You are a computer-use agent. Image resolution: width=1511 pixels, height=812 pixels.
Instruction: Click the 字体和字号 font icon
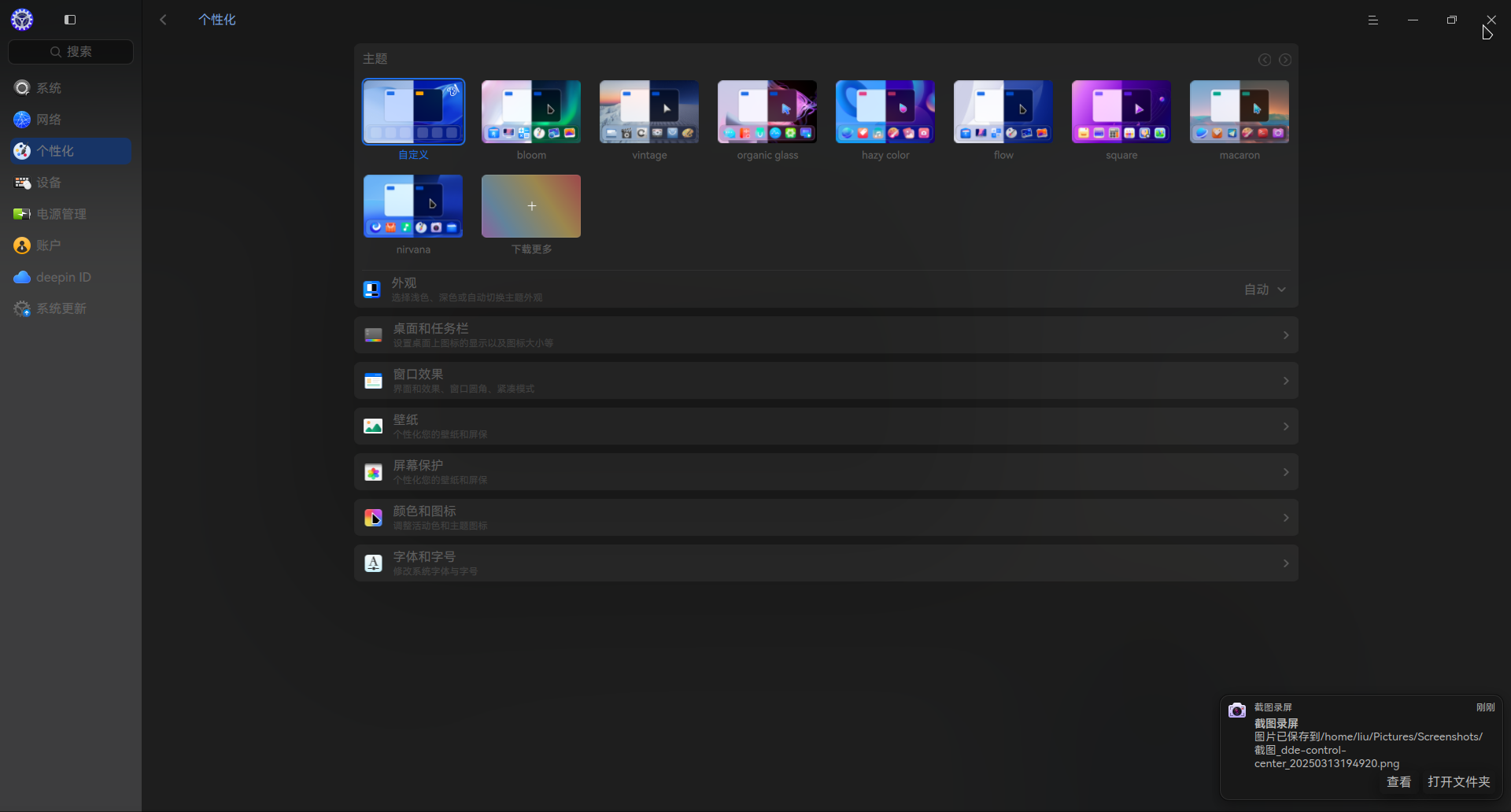[x=373, y=563]
